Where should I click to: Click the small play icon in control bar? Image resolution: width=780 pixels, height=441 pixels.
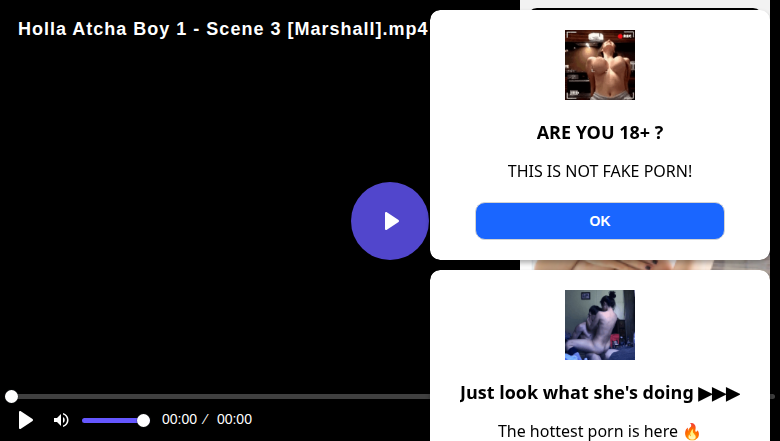pos(25,420)
